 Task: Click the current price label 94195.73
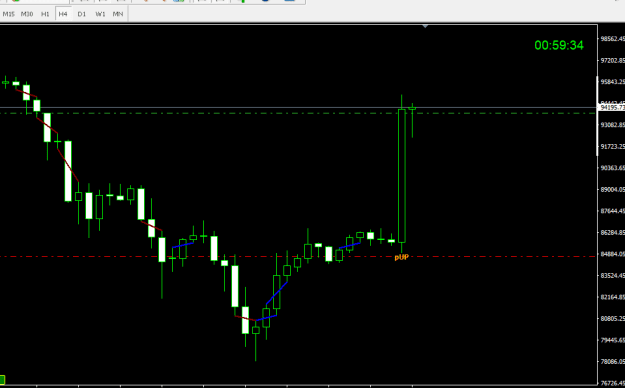click(612, 108)
